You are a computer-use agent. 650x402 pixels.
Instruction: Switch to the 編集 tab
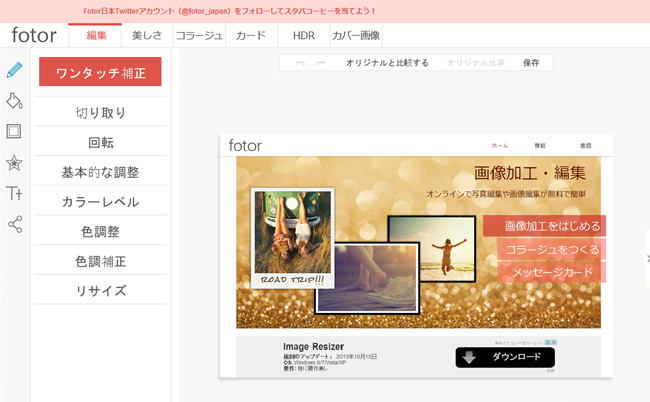pos(96,35)
